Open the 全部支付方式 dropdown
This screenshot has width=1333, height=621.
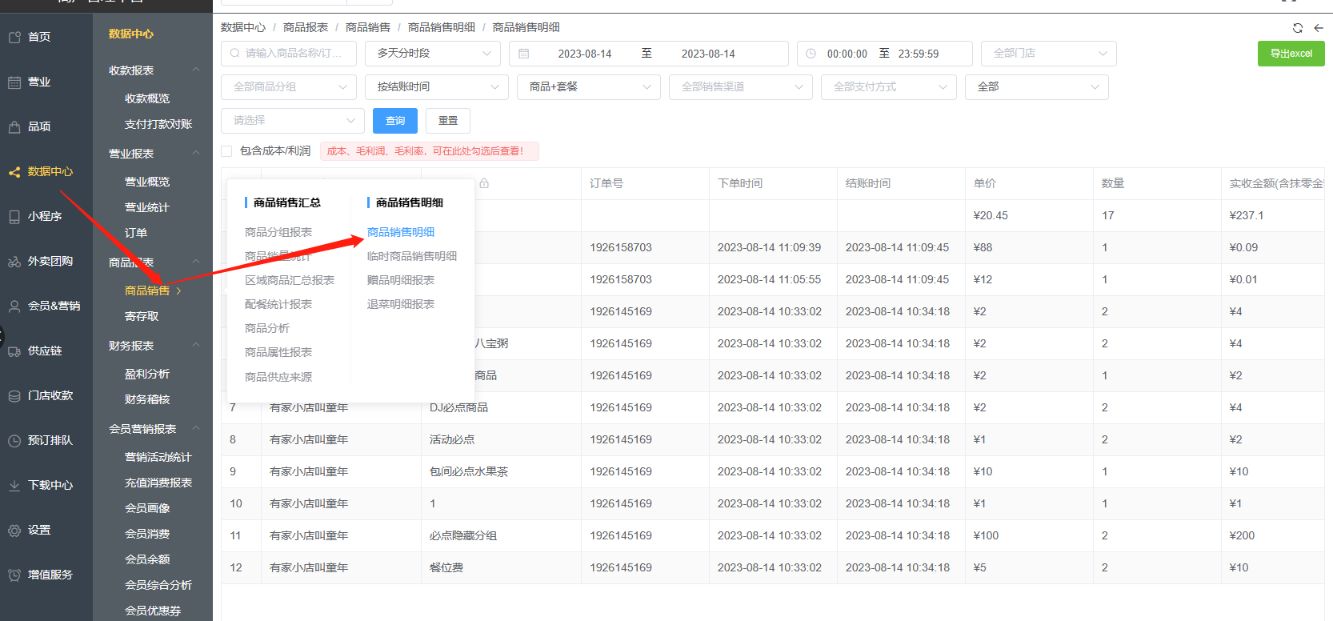click(889, 87)
